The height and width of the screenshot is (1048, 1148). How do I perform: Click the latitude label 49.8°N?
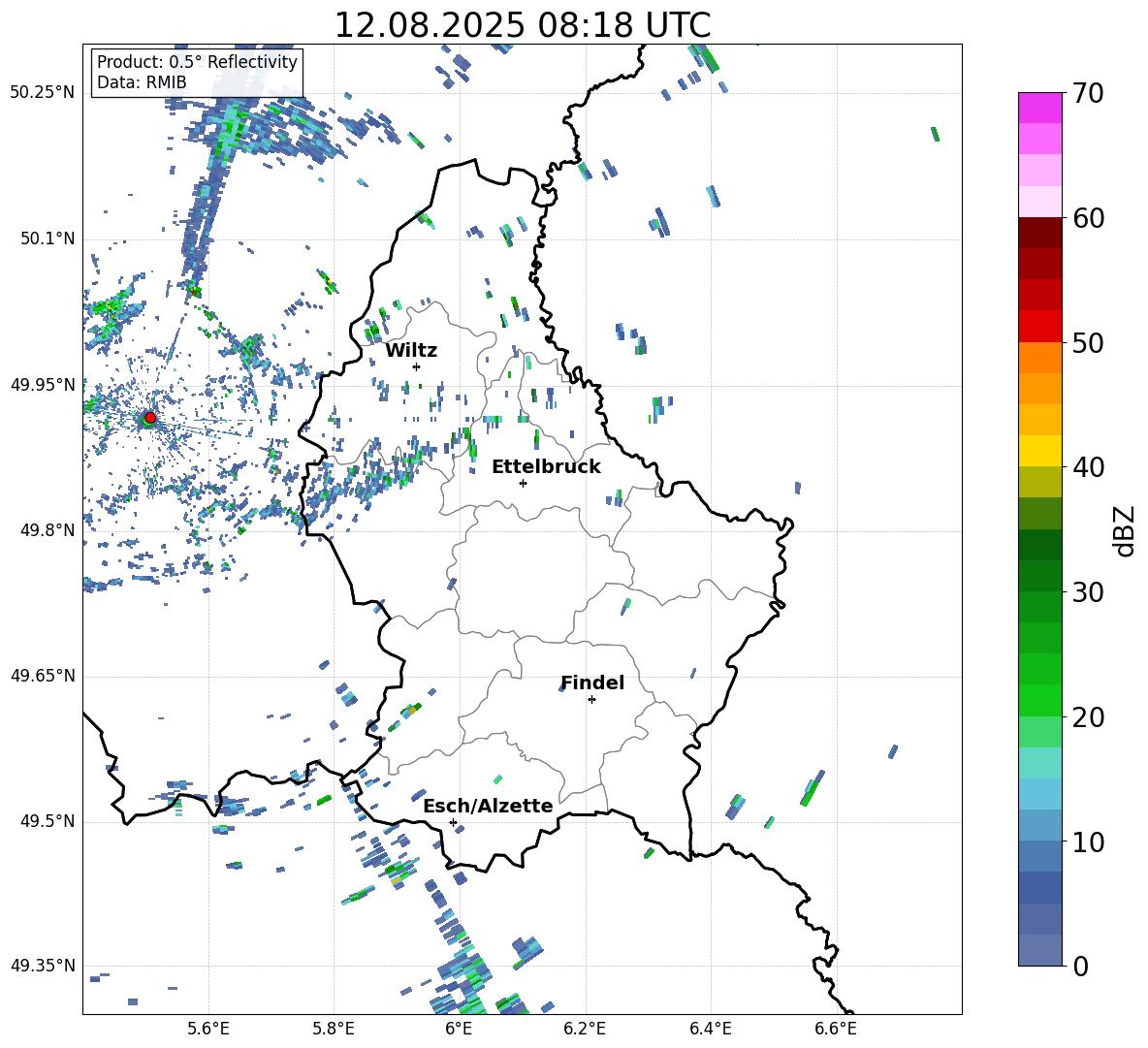(47, 530)
